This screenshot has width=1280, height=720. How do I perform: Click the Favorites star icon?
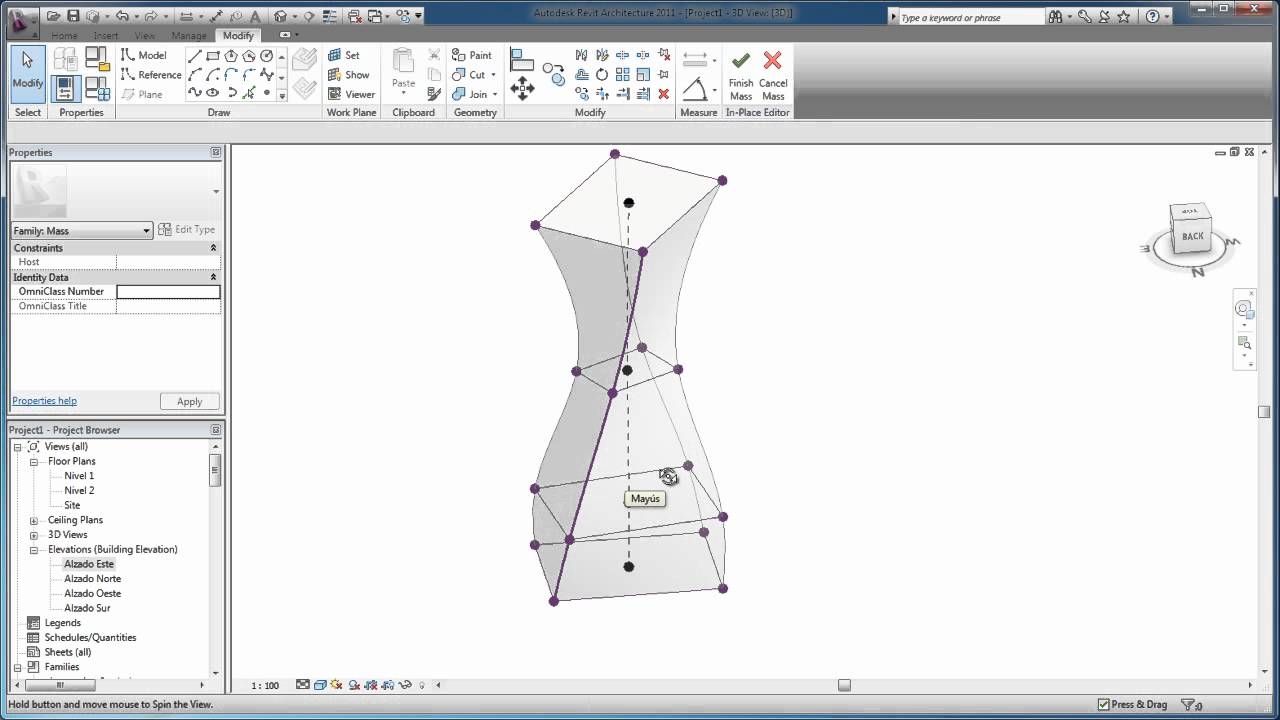1123,17
